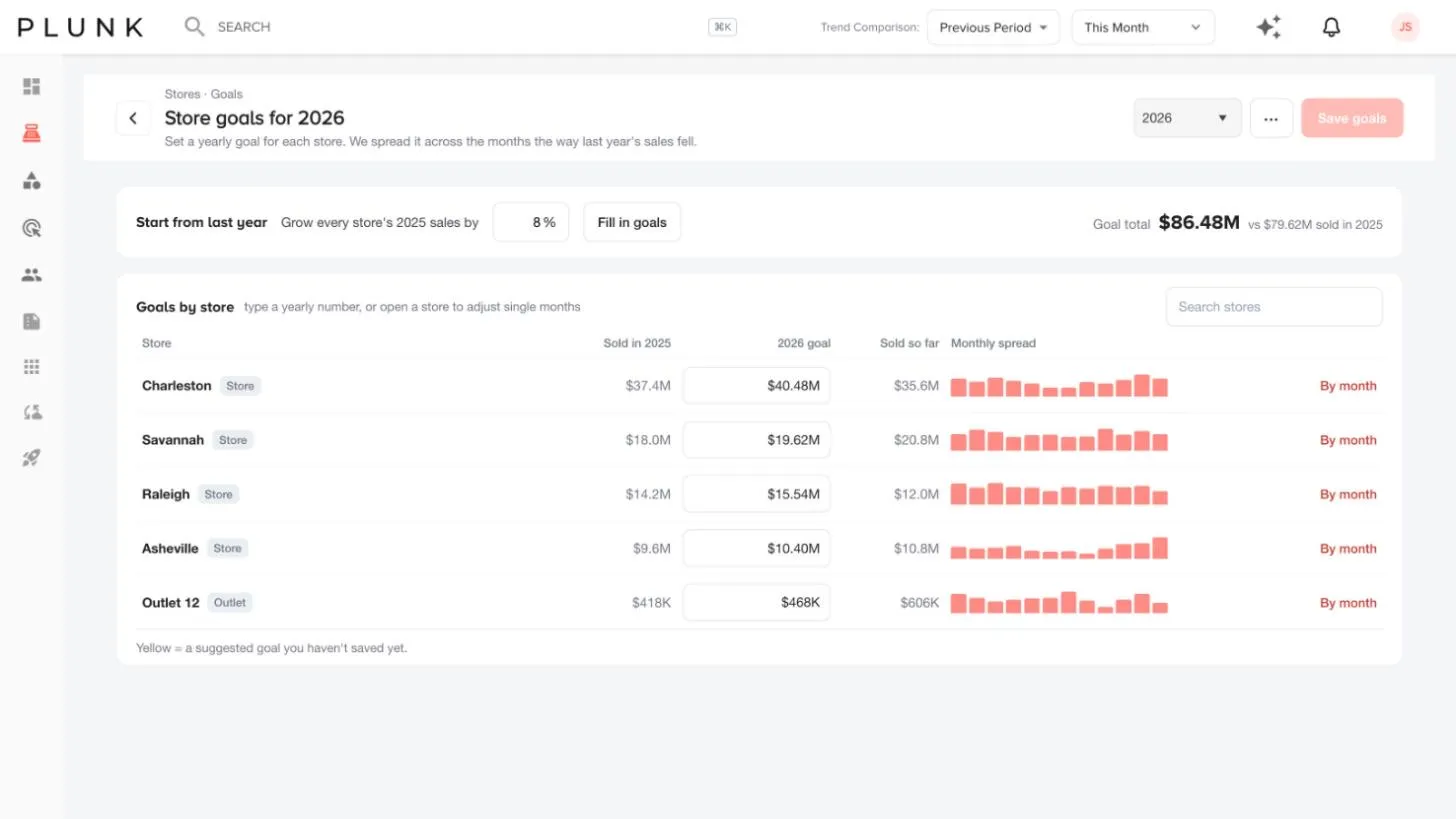Click the Charleston monthly spread chart

1059,386
